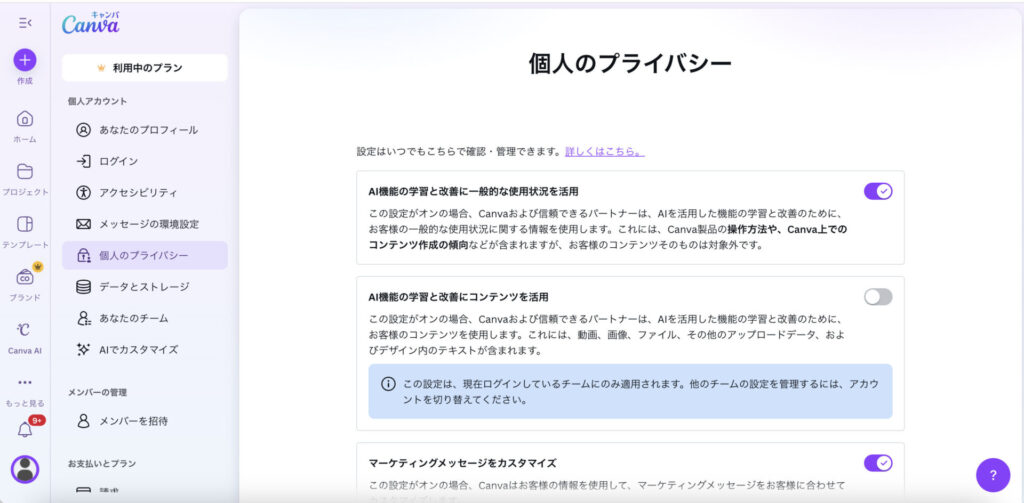Go to データとストレージ settings
This screenshot has width=1024, height=503.
click(x=143, y=287)
